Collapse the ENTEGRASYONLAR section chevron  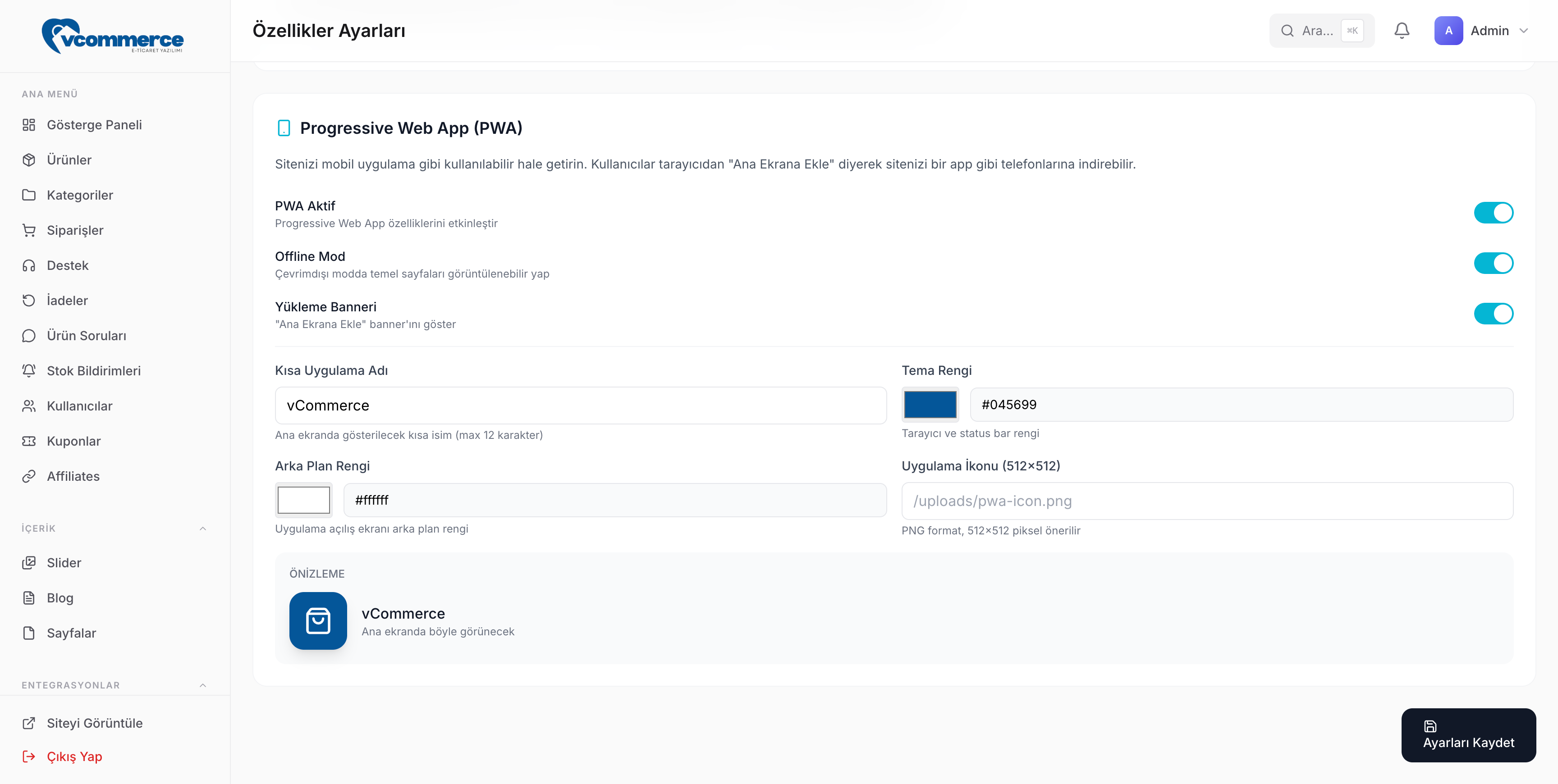pyautogui.click(x=202, y=685)
